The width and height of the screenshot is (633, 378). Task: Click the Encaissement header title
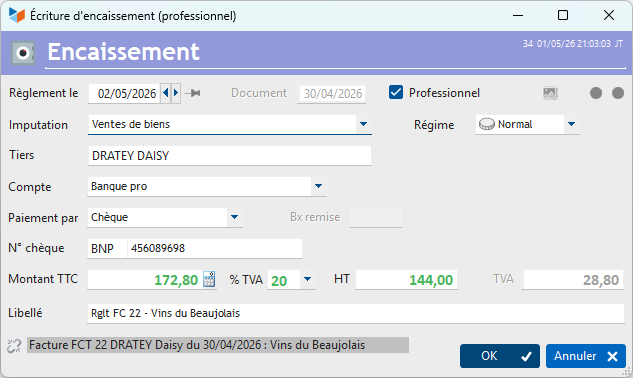(x=124, y=52)
